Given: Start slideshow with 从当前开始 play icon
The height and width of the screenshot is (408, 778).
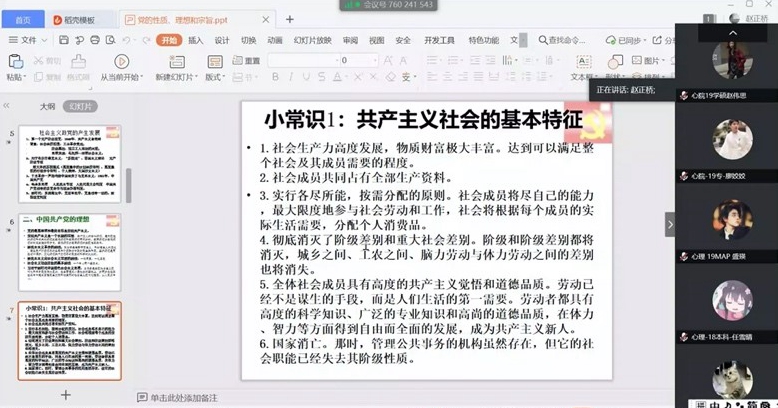Looking at the screenshot, I should click(x=121, y=62).
